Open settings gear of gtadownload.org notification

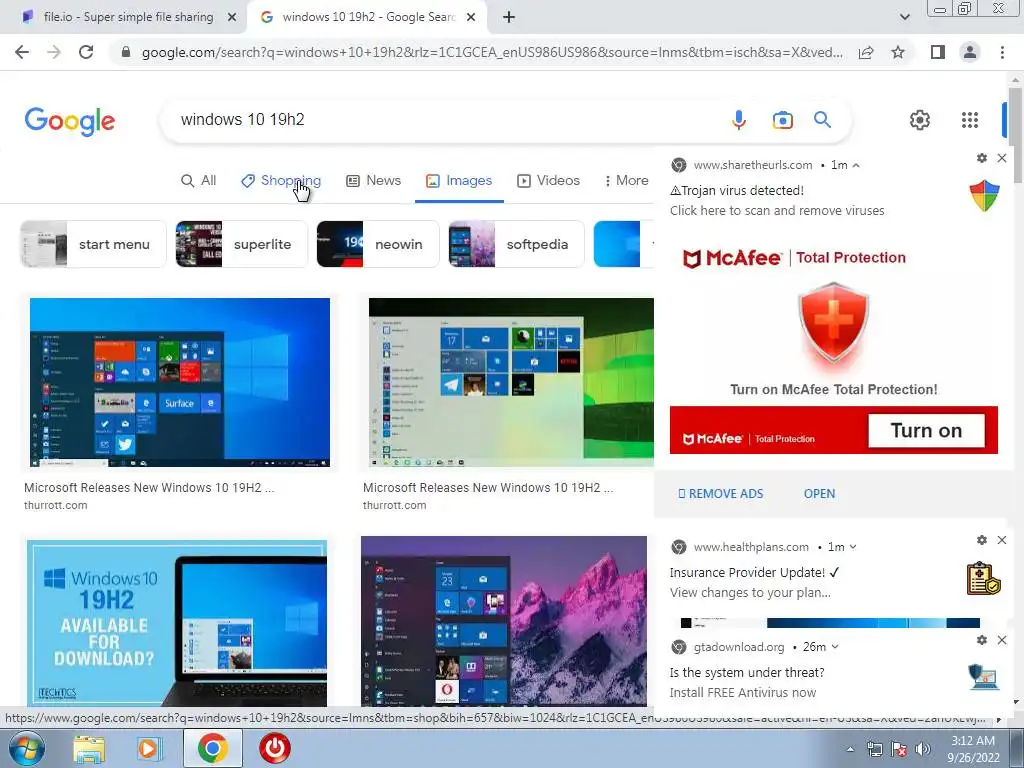(982, 640)
